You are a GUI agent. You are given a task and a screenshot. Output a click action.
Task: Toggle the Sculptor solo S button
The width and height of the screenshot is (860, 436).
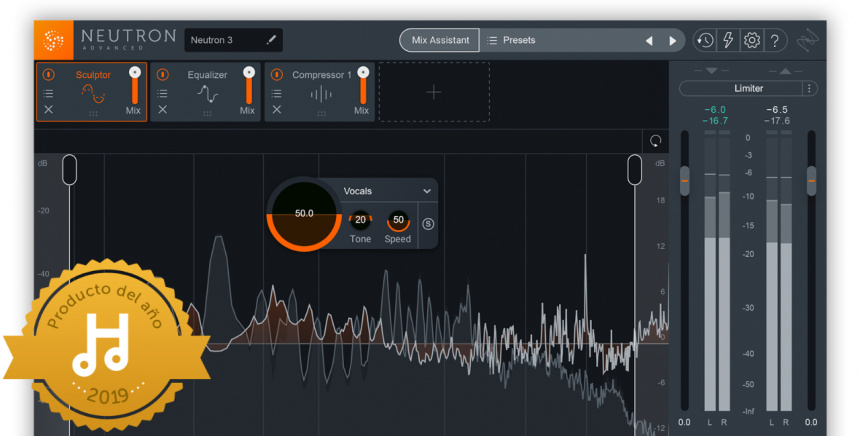coord(428,224)
